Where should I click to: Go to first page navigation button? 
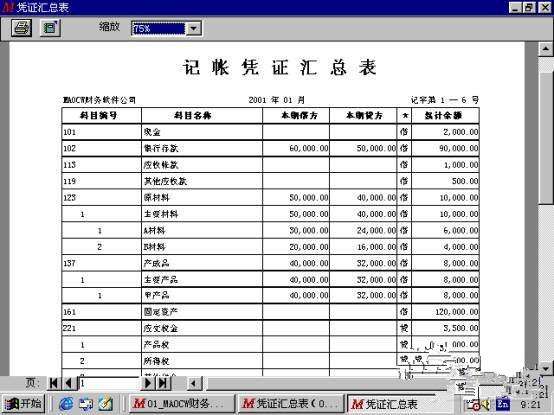point(54,383)
